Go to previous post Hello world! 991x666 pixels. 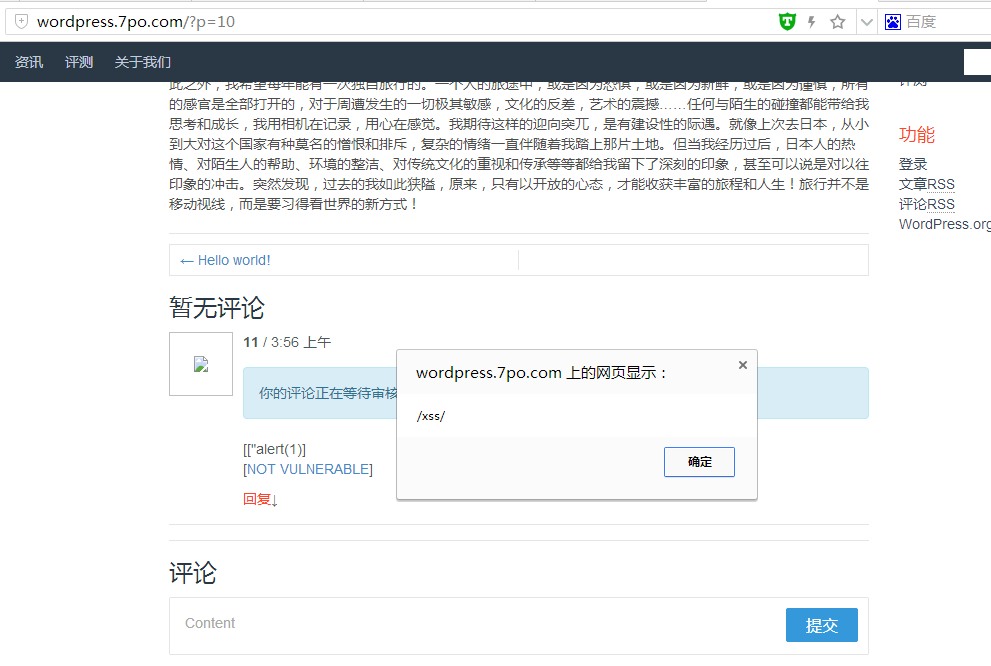point(225,260)
